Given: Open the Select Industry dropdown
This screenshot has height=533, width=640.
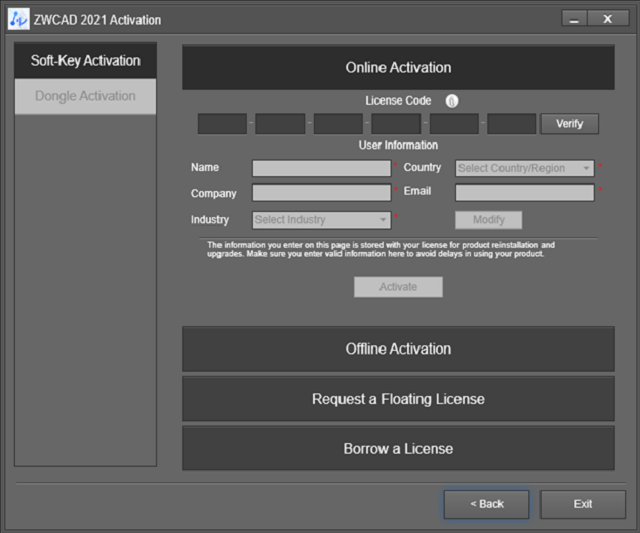Looking at the screenshot, I should coord(322,220).
